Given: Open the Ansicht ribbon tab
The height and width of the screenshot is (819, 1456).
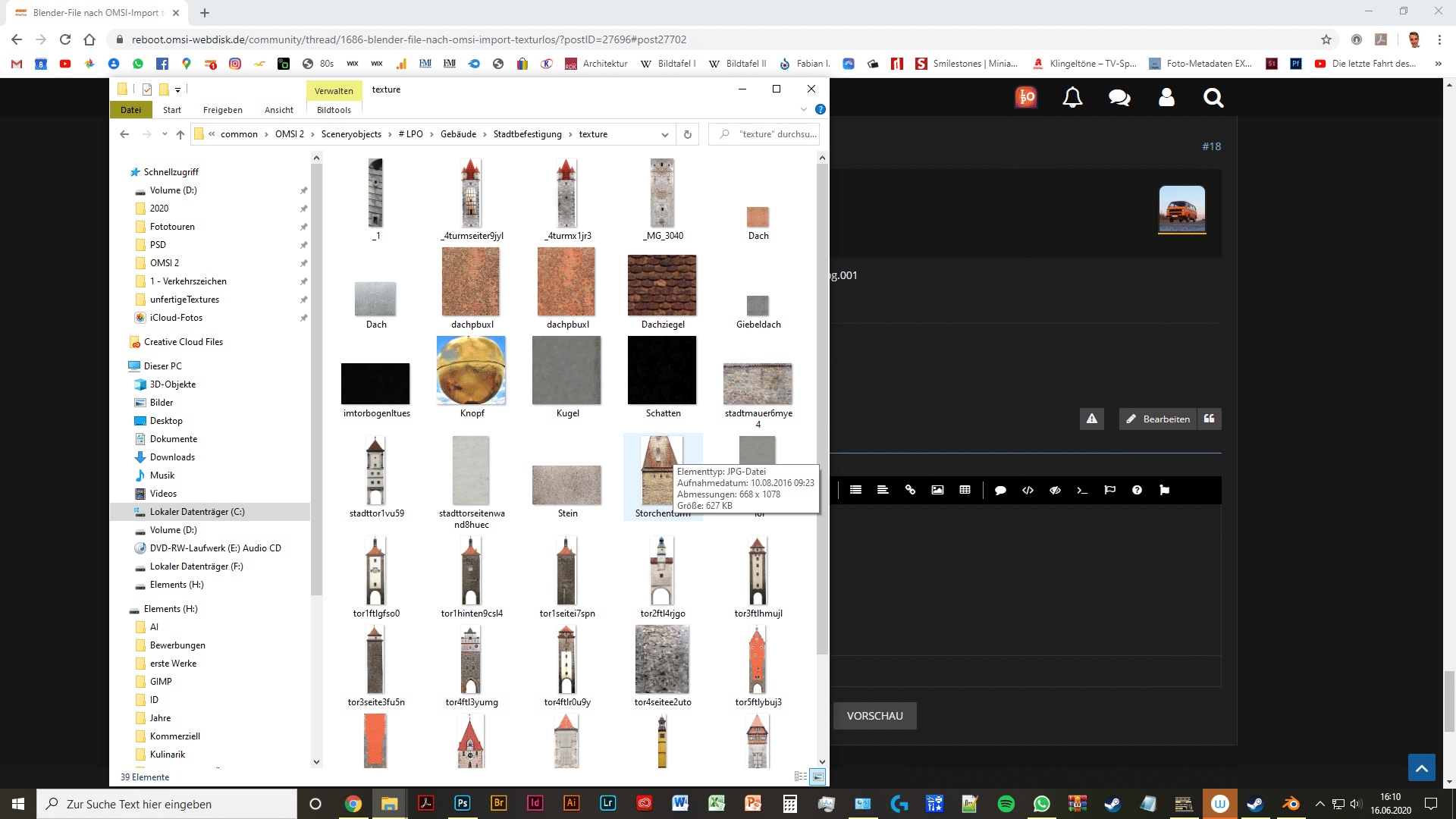Looking at the screenshot, I should click(279, 110).
